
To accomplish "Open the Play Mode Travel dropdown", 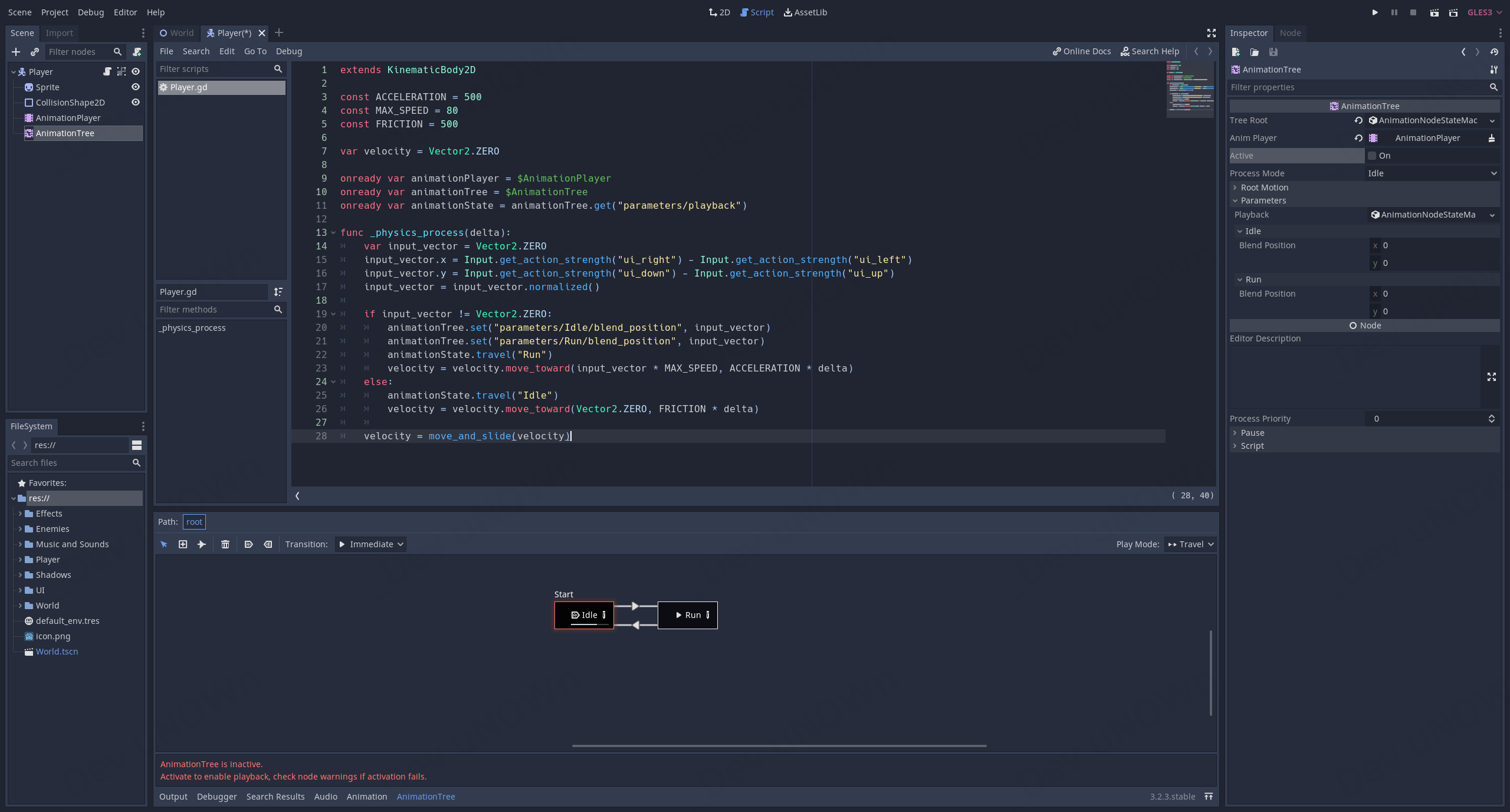I will click(1190, 544).
